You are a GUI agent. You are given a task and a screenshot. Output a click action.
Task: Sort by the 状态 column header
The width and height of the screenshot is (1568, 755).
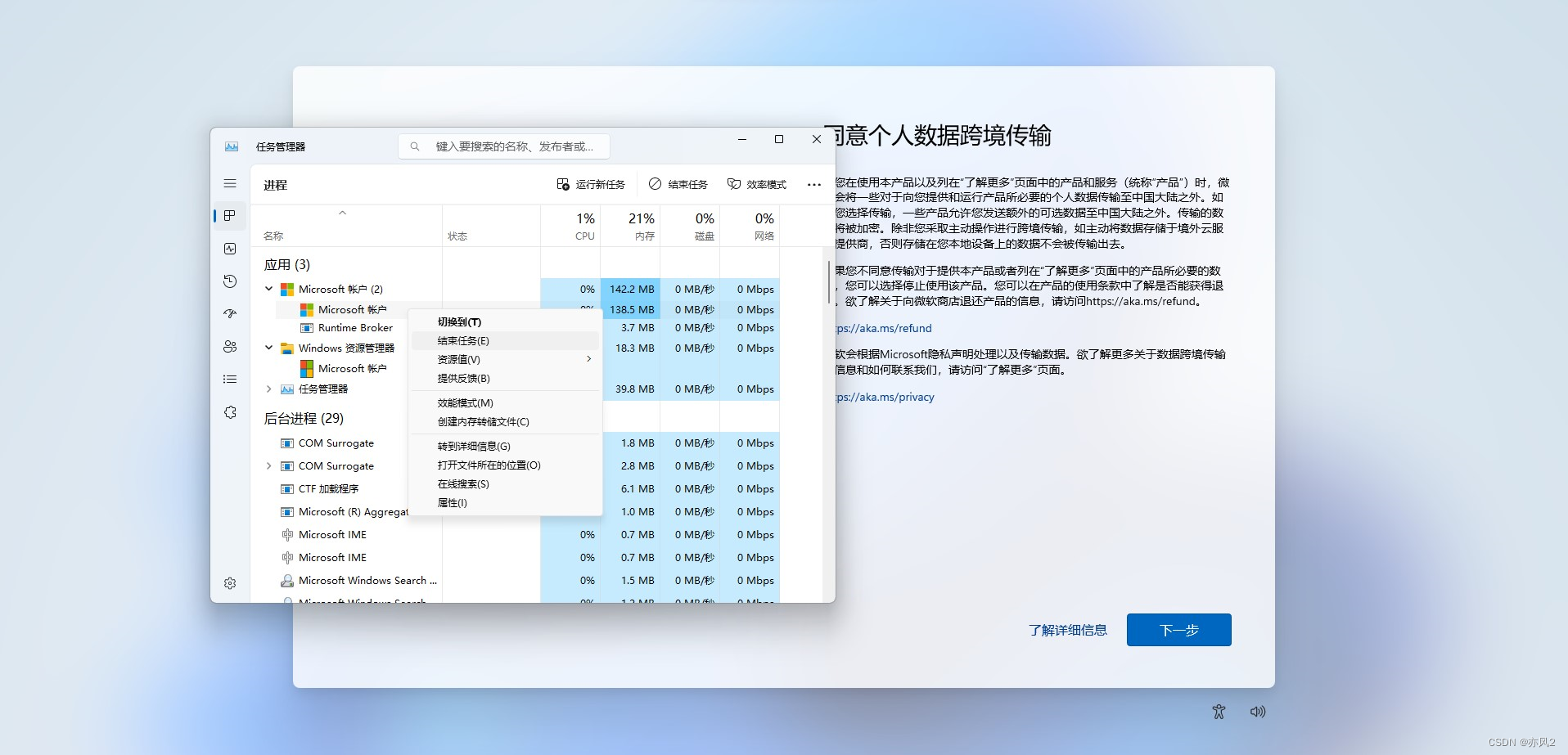491,226
